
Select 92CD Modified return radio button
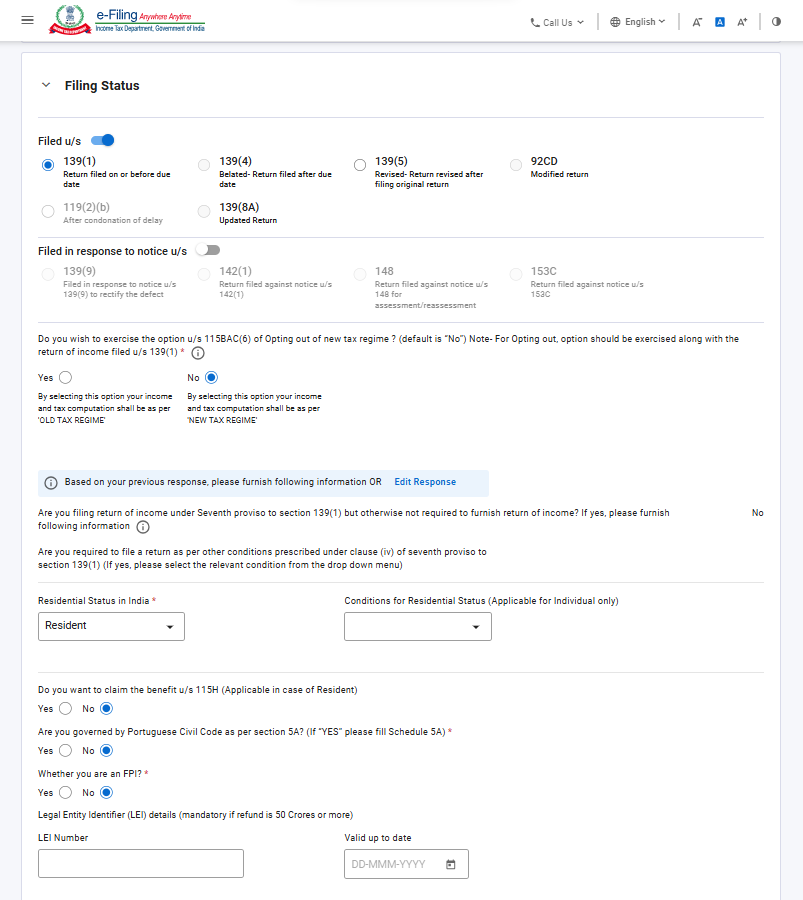[x=516, y=165]
